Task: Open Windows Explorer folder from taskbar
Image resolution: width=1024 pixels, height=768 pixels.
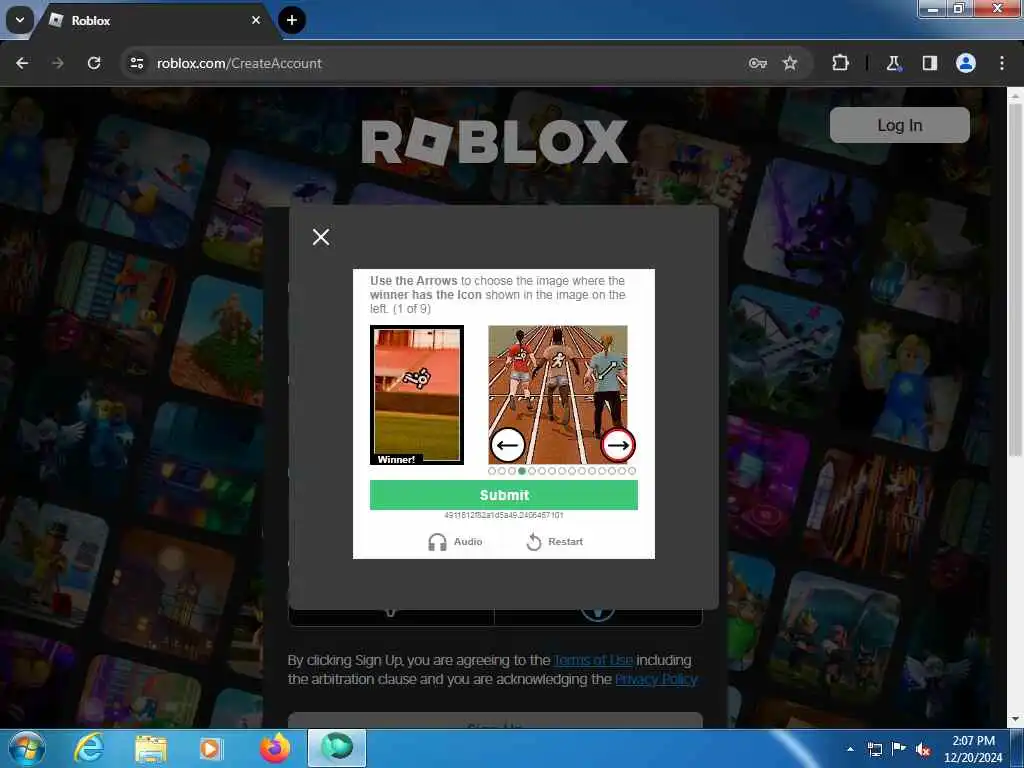Action: point(151,748)
